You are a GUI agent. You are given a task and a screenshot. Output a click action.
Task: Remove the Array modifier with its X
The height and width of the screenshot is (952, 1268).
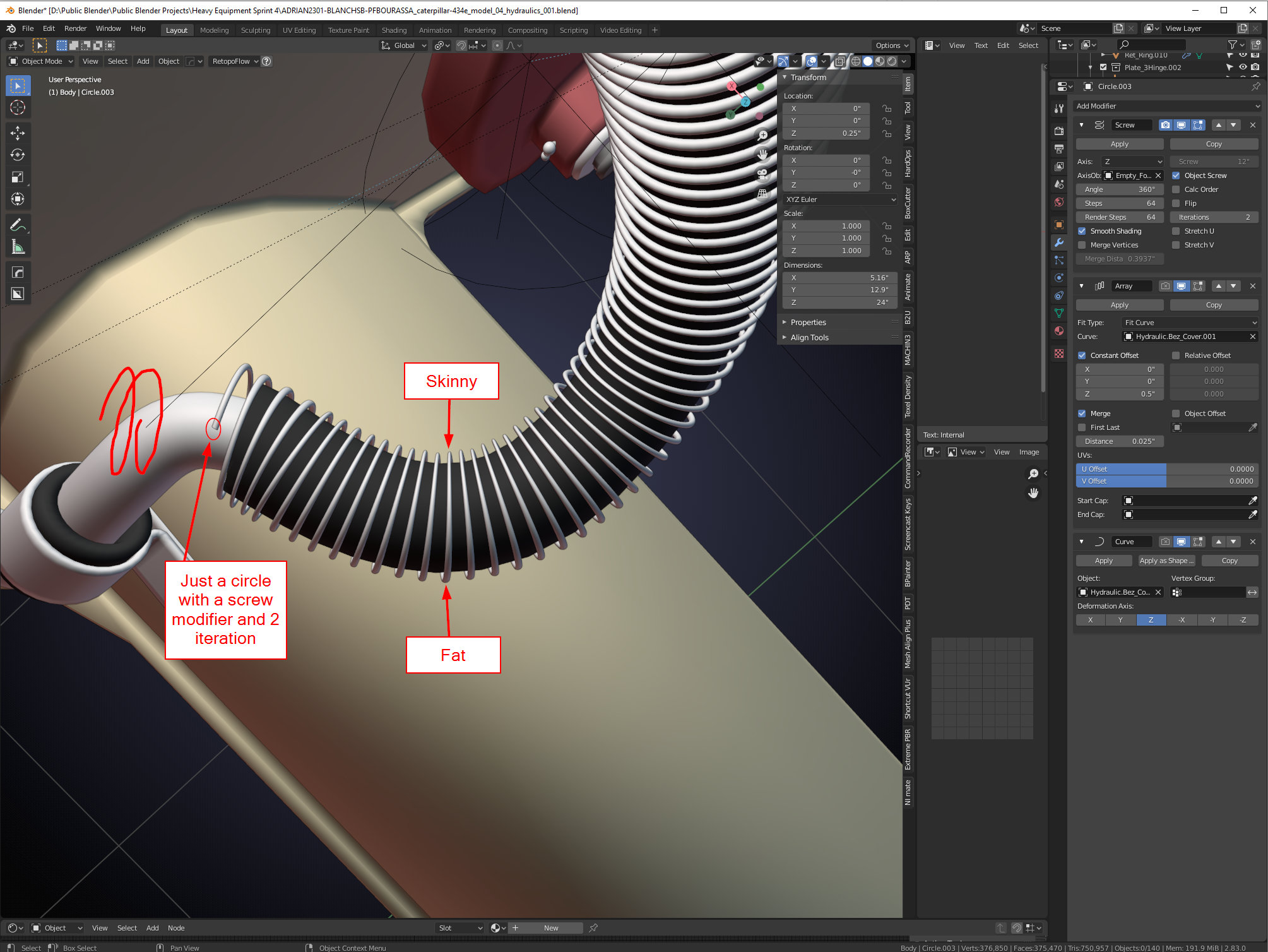click(x=1253, y=286)
